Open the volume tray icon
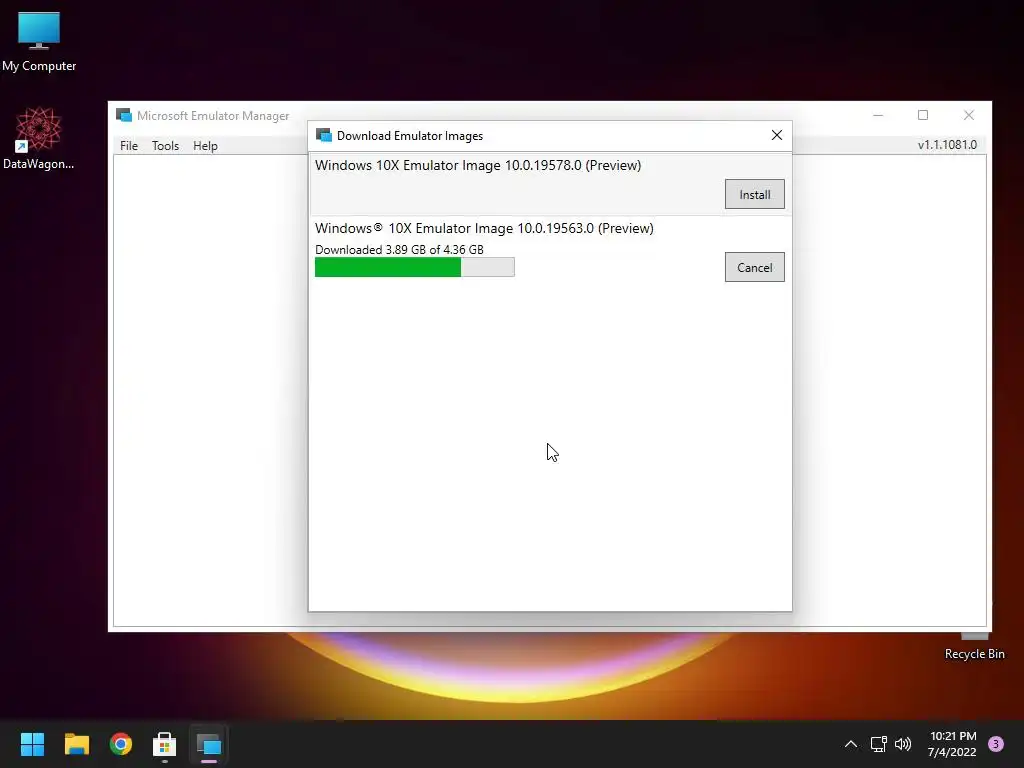The height and width of the screenshot is (768, 1024). point(903,744)
